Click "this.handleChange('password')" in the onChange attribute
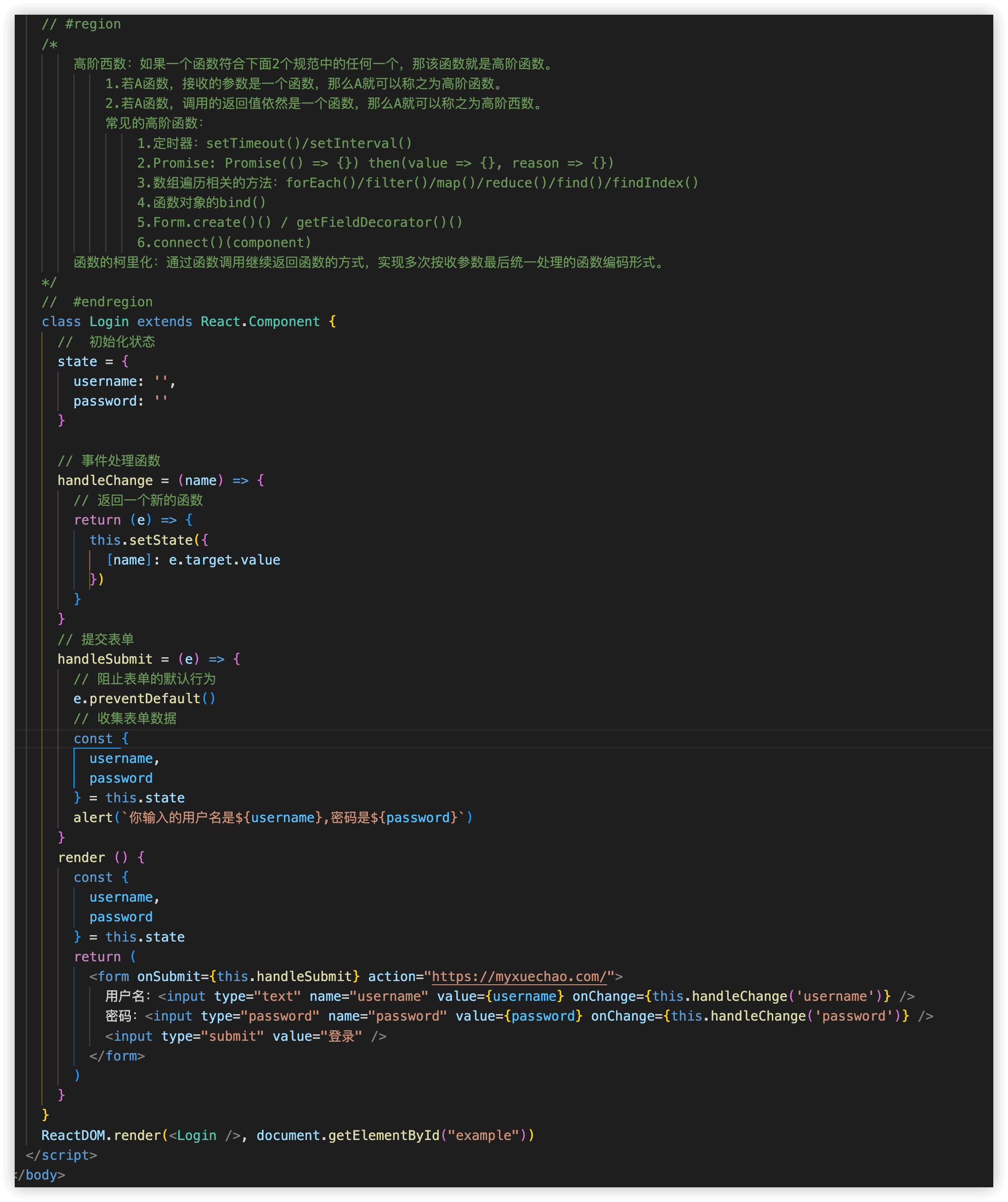The image size is (1008, 1202). [x=786, y=1016]
